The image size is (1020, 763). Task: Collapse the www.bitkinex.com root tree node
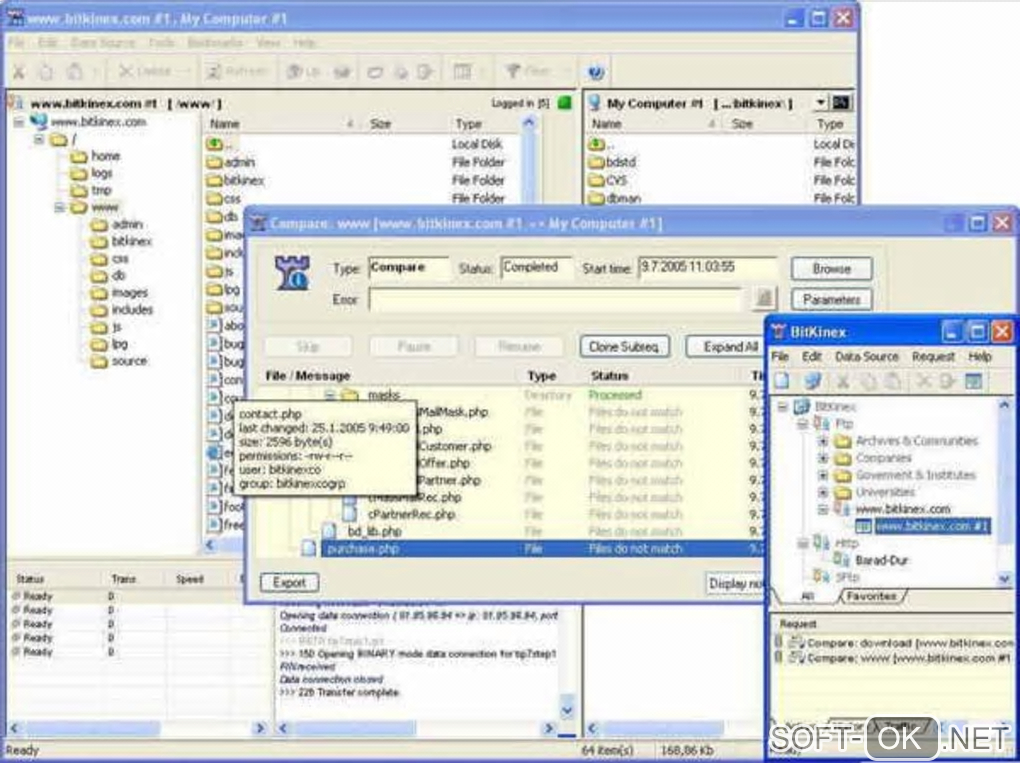(19, 122)
